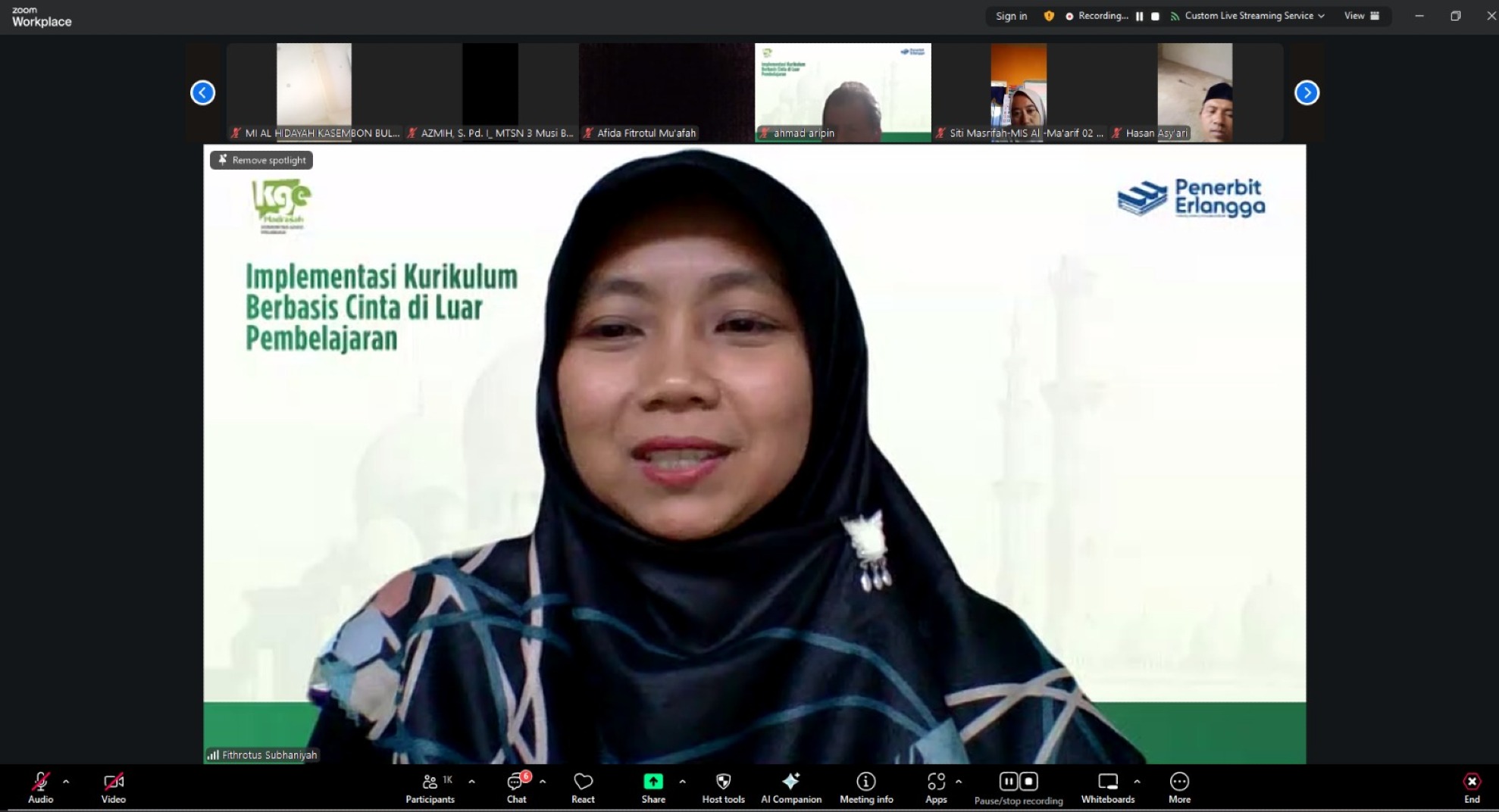Pause the meeting recording

1008,781
